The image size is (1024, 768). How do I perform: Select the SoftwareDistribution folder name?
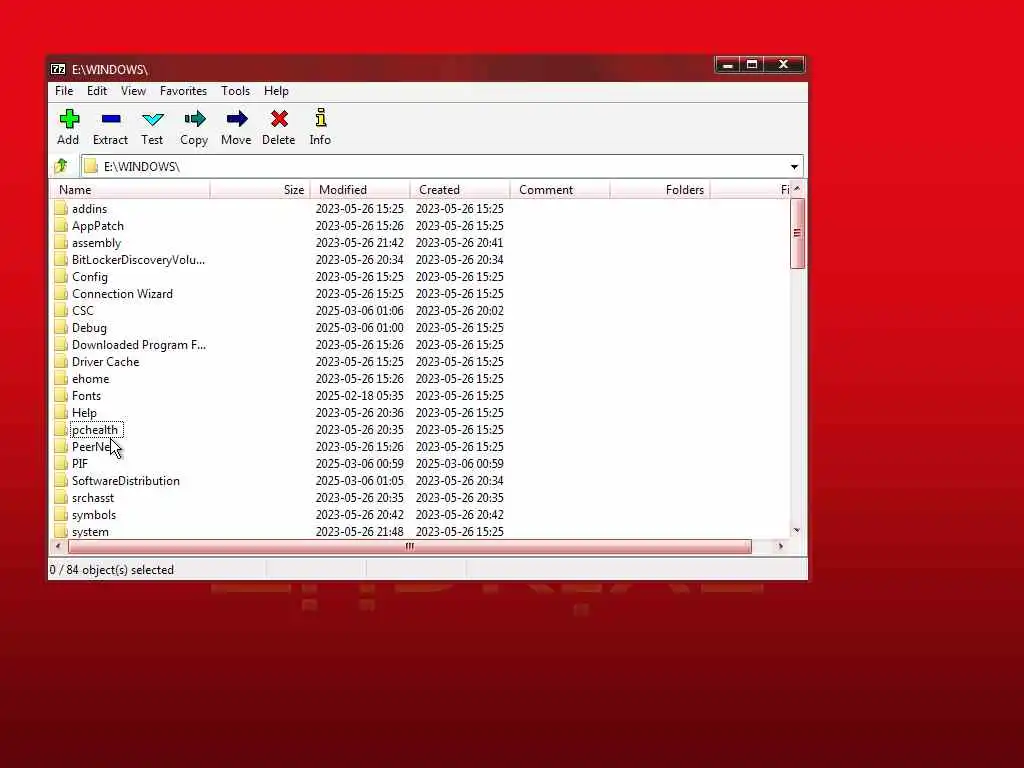(125, 480)
